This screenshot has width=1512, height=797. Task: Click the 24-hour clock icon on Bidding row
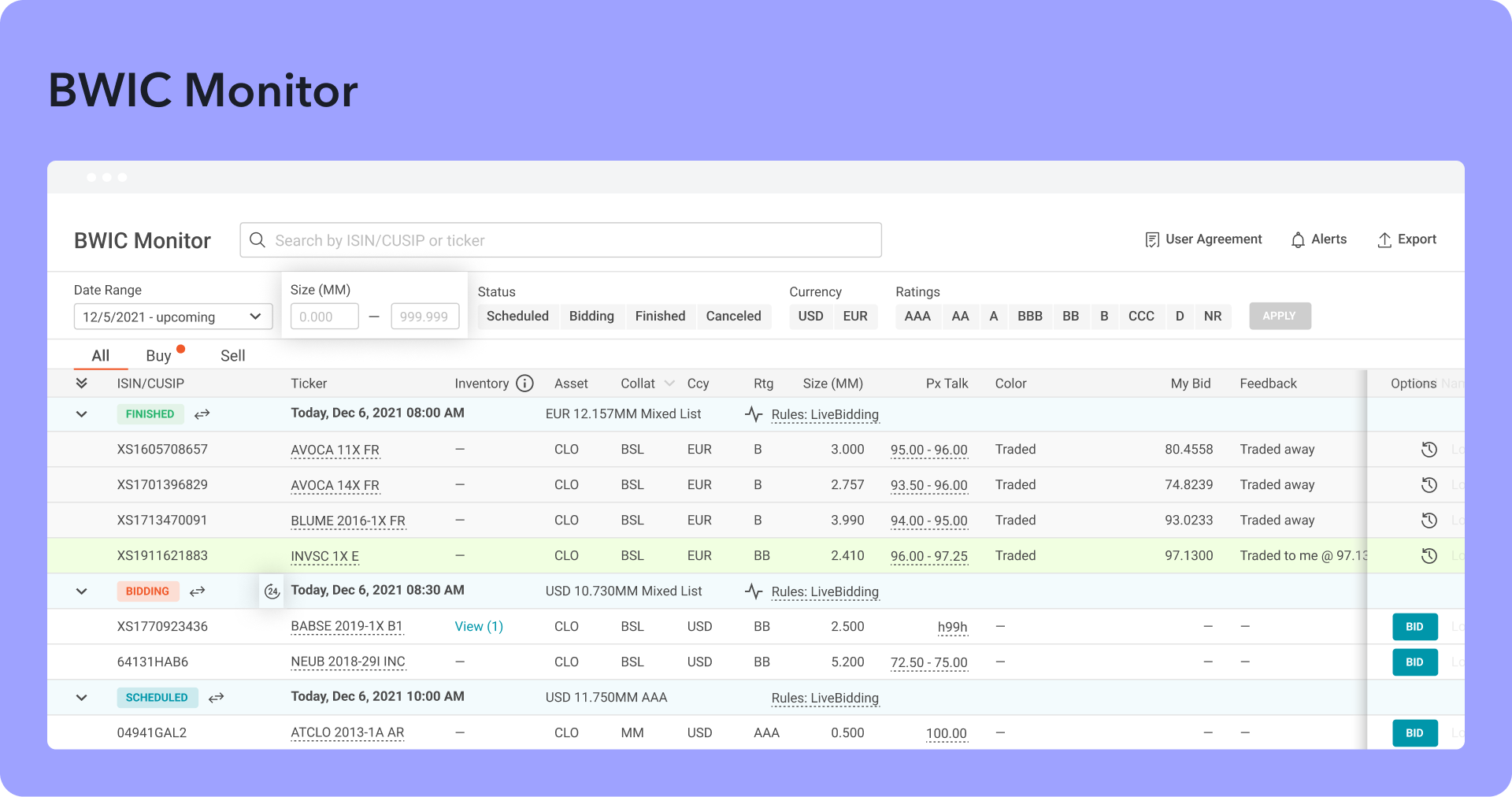[272, 591]
